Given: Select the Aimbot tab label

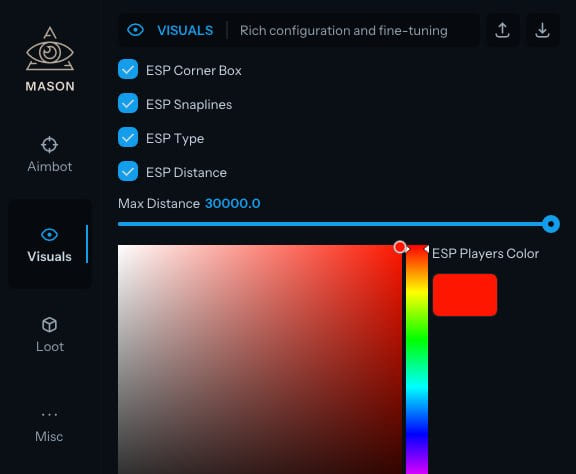Looking at the screenshot, I should coord(50,167).
